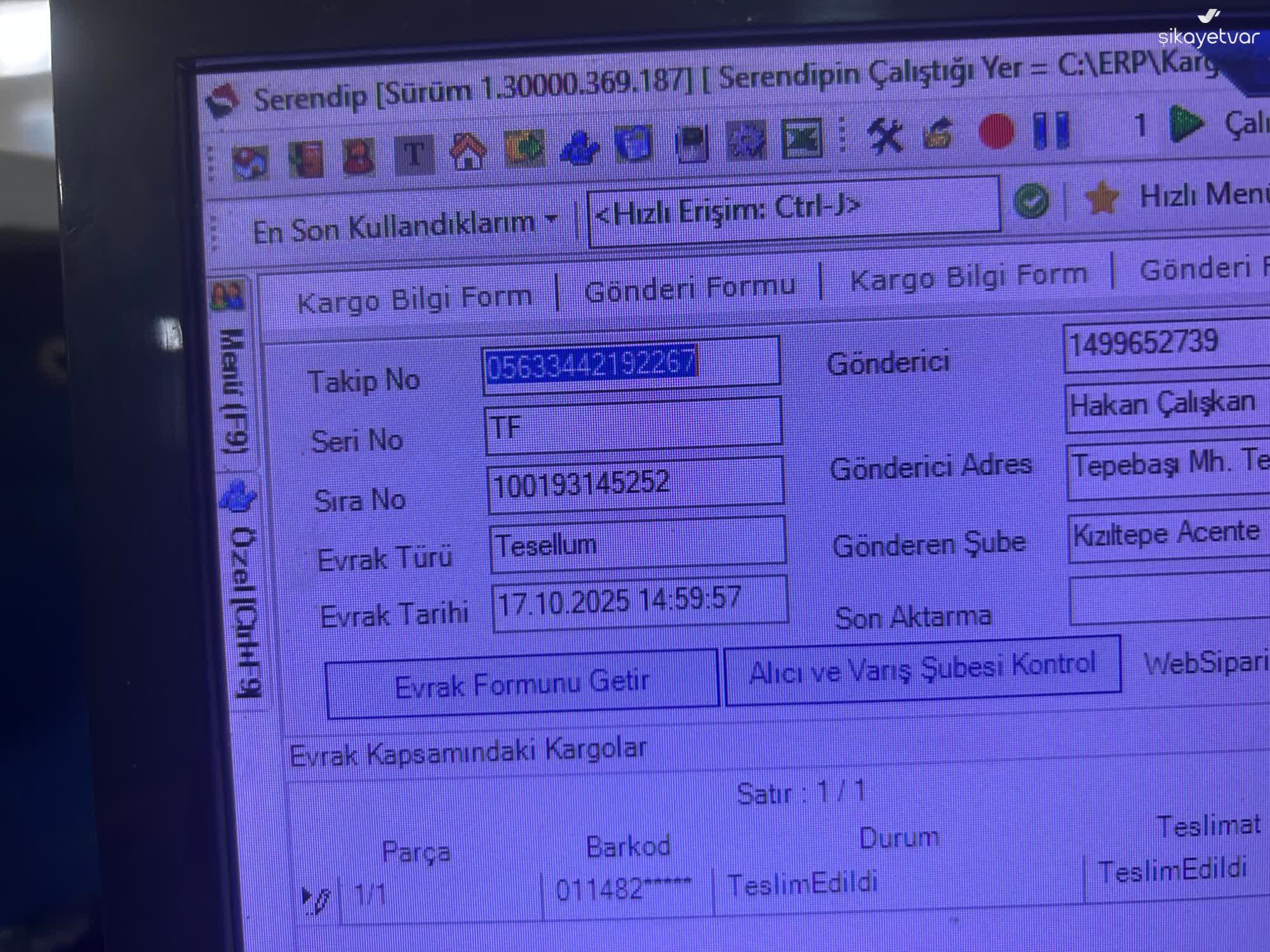The width and height of the screenshot is (1270, 952).
Task: Click the empty Son Aktarma field
Action: pyautogui.click(x=1170, y=599)
